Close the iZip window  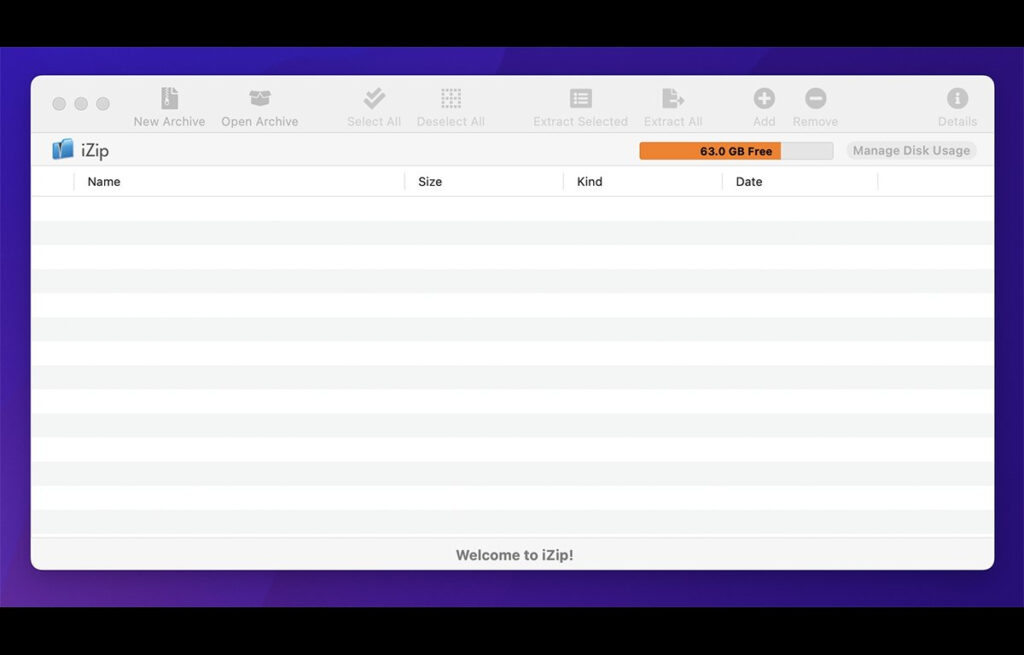(59, 104)
